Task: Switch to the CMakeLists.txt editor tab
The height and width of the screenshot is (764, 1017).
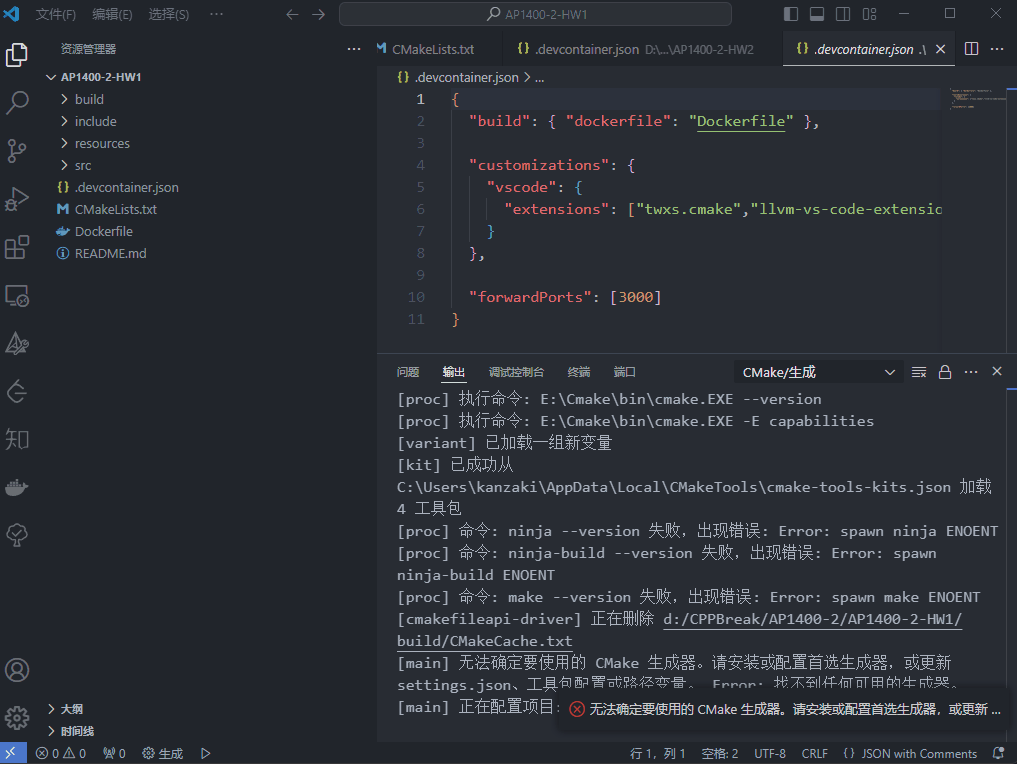Action: point(433,49)
